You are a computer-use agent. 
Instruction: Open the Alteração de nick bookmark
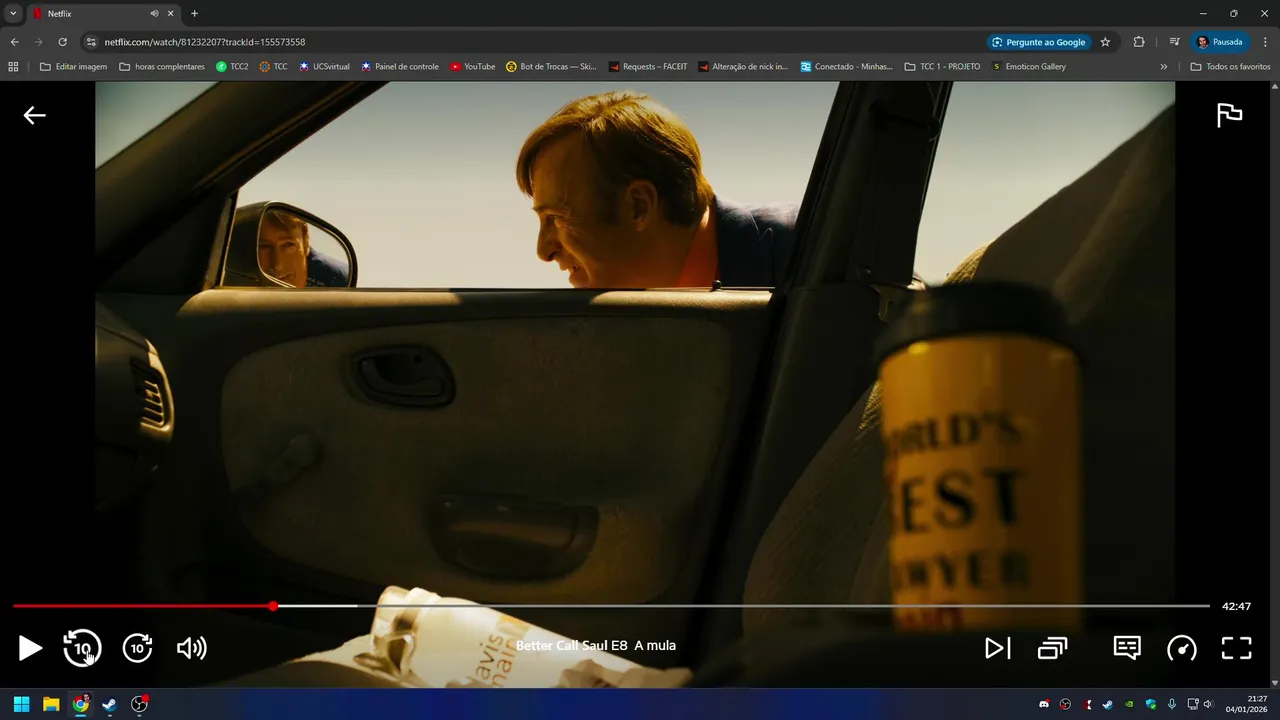click(743, 67)
